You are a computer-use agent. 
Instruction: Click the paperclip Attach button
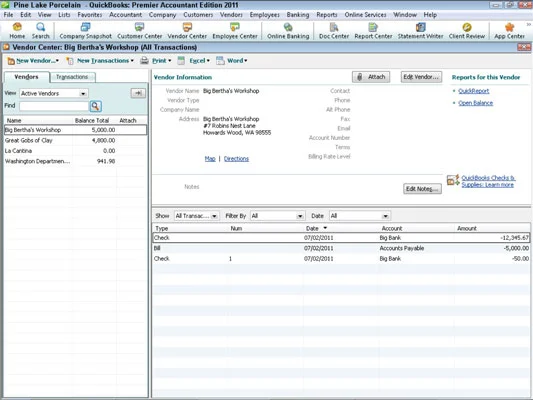[371, 77]
